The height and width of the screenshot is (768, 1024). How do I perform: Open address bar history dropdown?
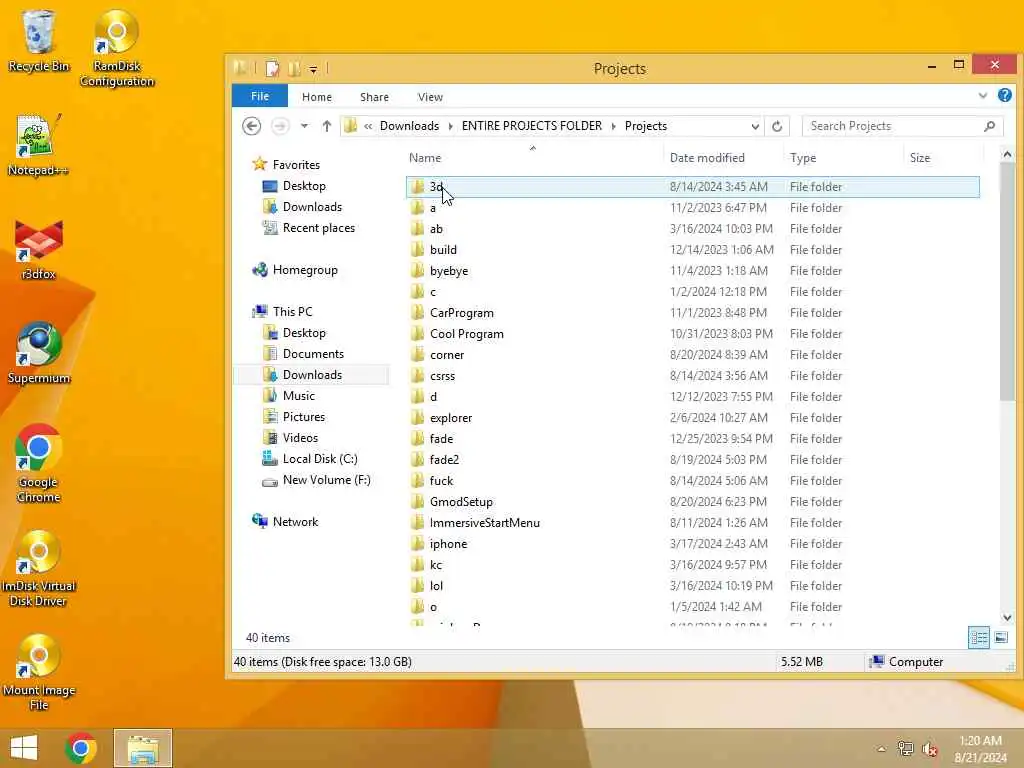pyautogui.click(x=755, y=126)
